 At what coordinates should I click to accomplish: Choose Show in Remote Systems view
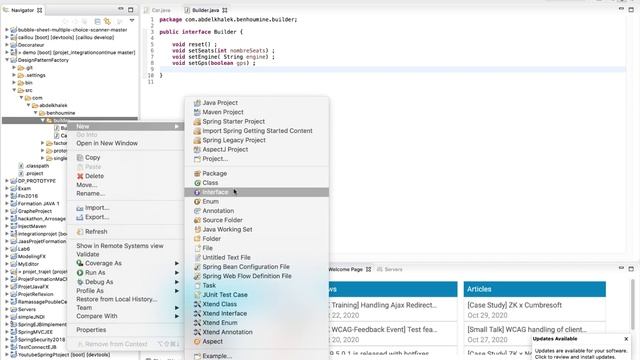[x=120, y=246]
